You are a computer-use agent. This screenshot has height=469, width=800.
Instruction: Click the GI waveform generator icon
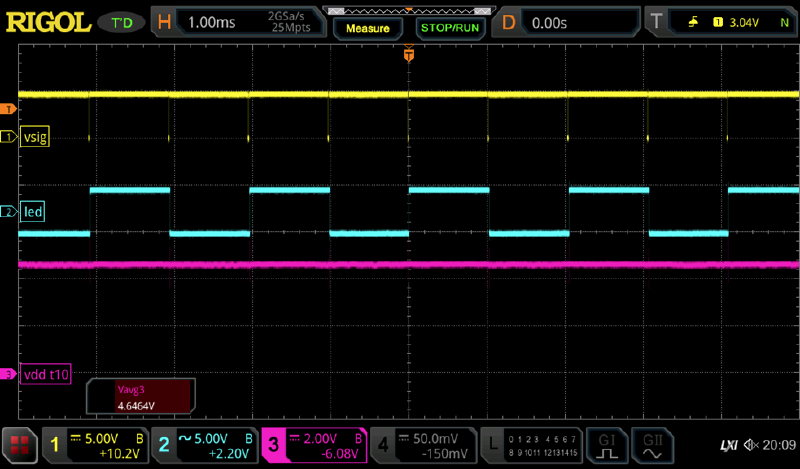(607, 443)
